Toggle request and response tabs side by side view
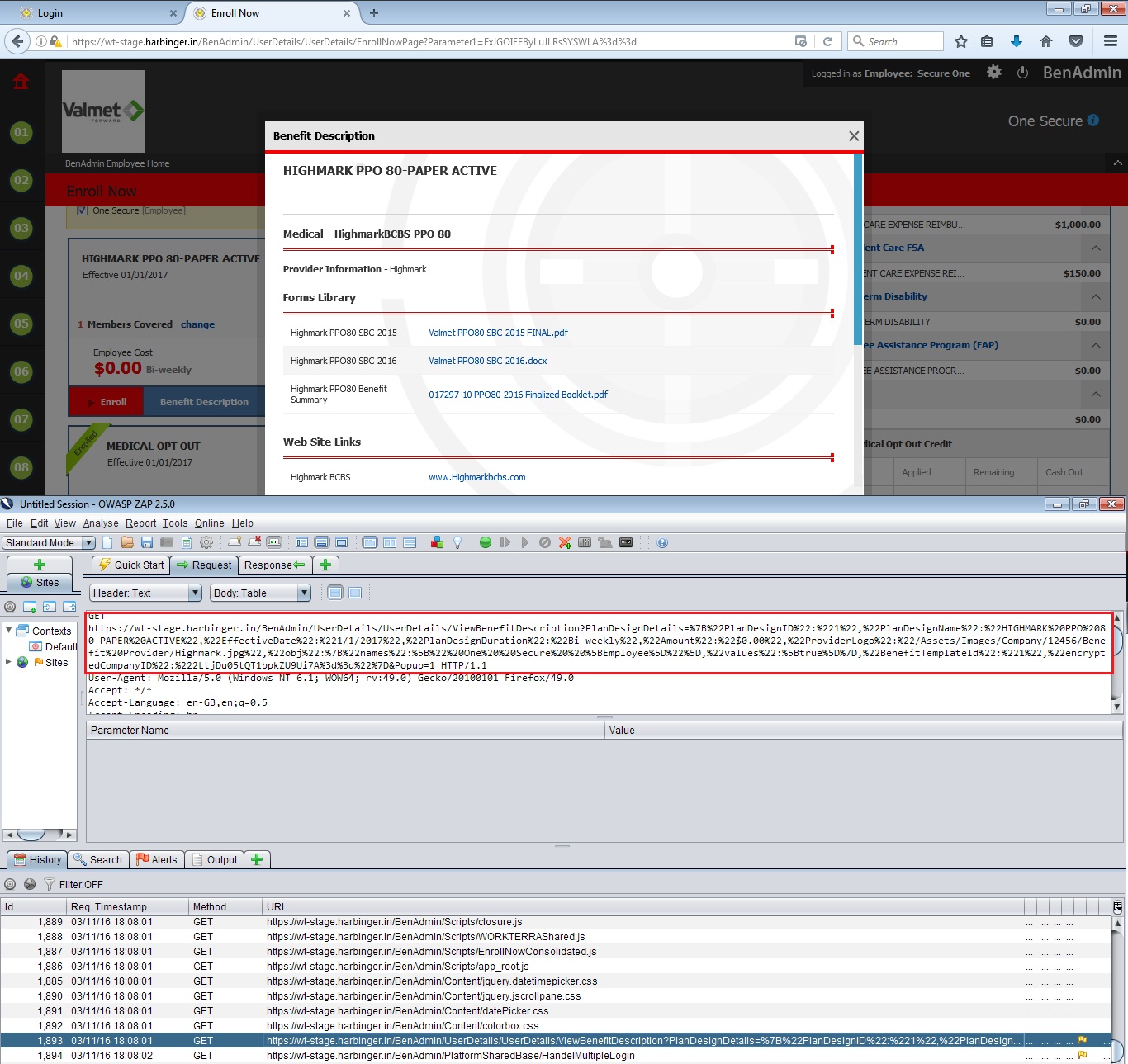Viewport: 1128px width, 1064px height. tap(370, 542)
